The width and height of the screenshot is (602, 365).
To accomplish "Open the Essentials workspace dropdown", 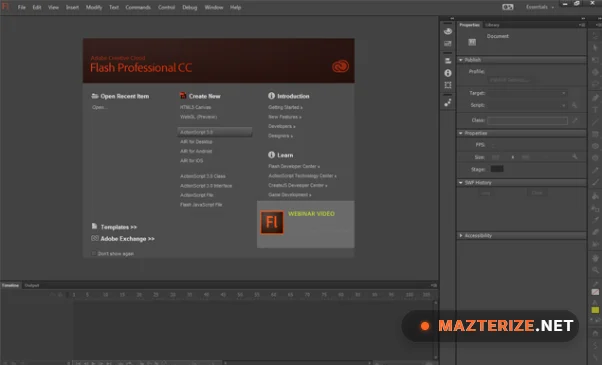I will click(540, 7).
